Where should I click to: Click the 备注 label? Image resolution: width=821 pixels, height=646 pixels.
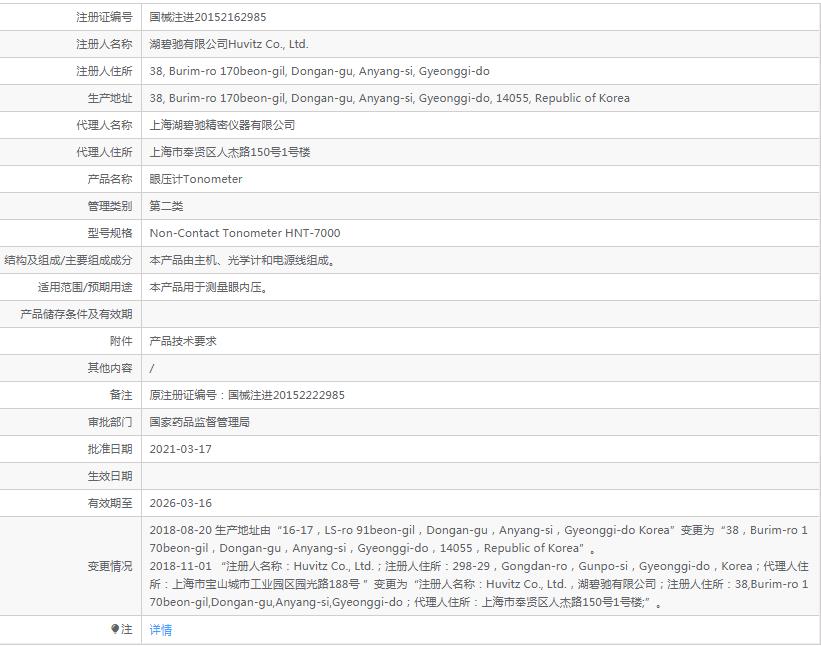(121, 395)
